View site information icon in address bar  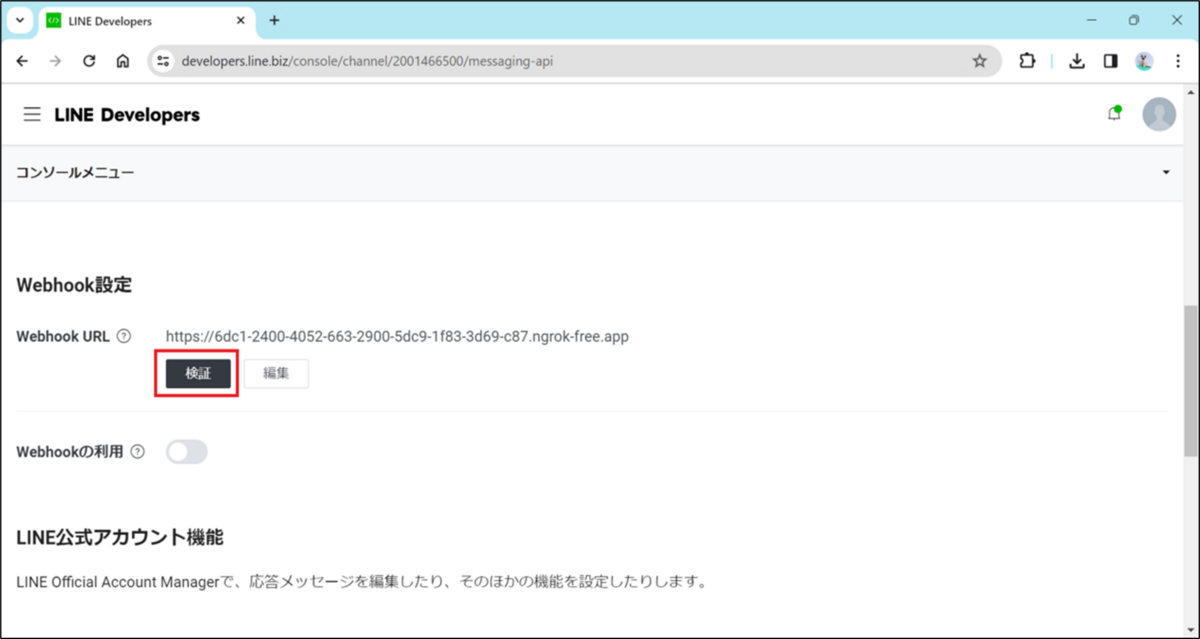pos(165,61)
